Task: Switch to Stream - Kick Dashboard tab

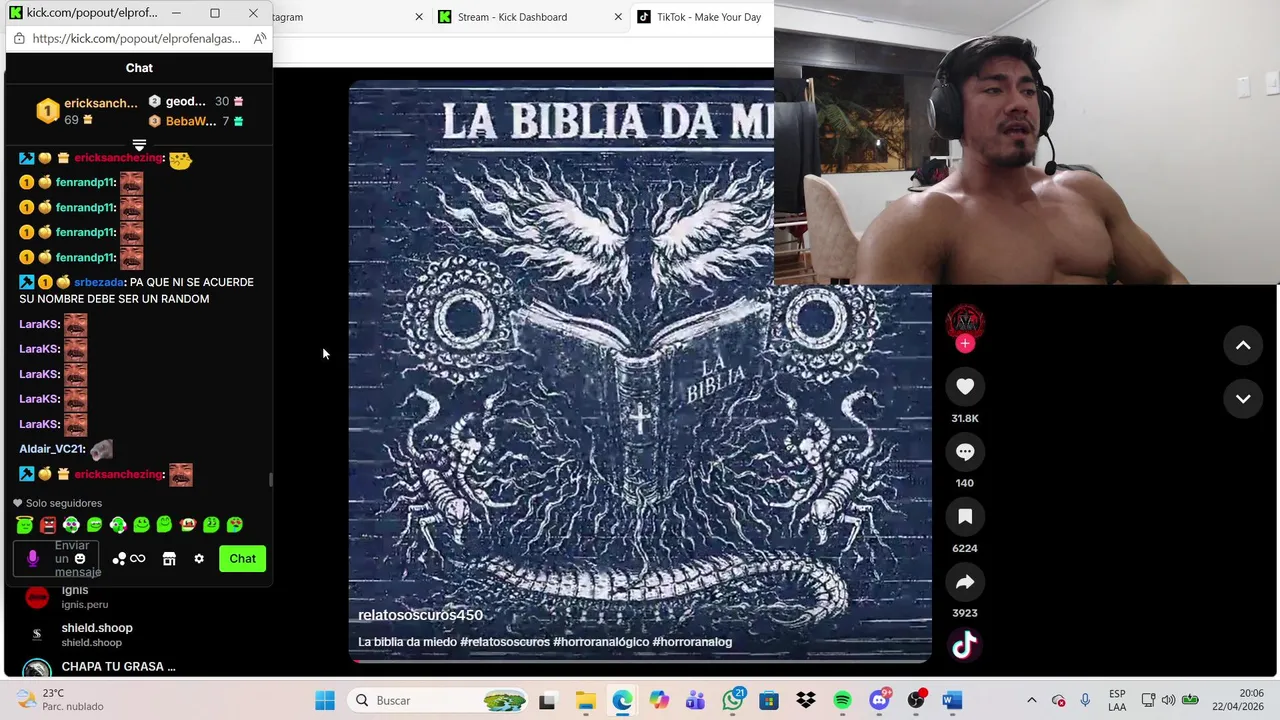Action: [x=512, y=17]
